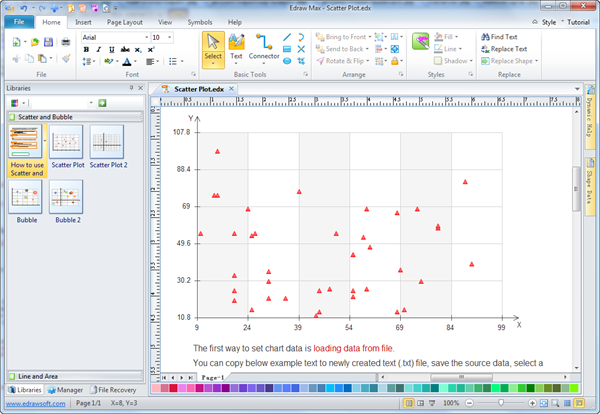This screenshot has width=600, height=414.
Task: Switch to the Insert ribbon tab
Action: [83, 21]
